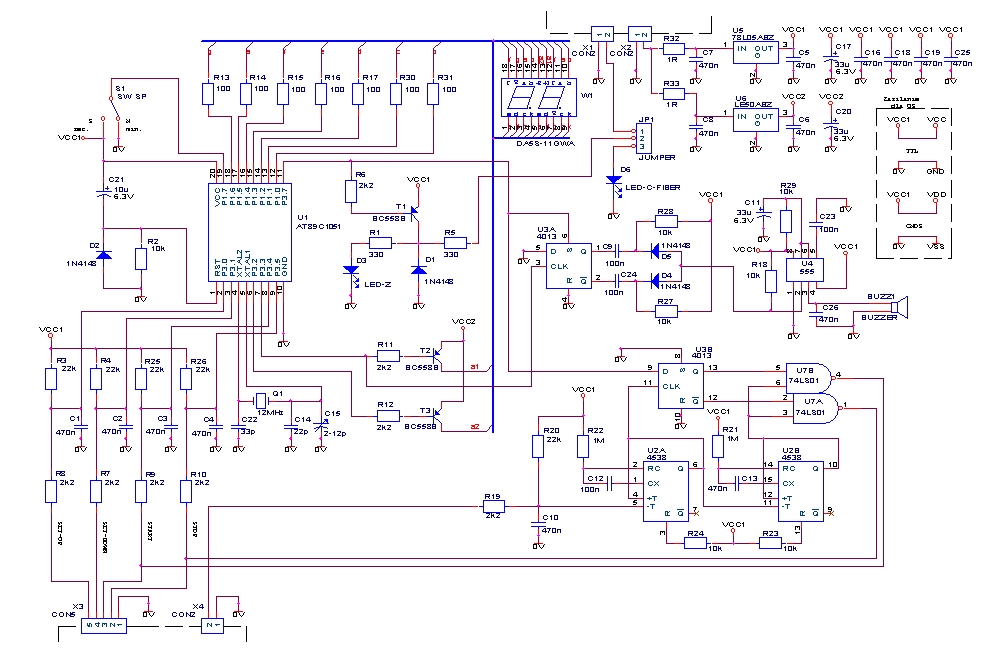Click the C10 capacitor label
The image size is (988, 657).
tap(550, 518)
